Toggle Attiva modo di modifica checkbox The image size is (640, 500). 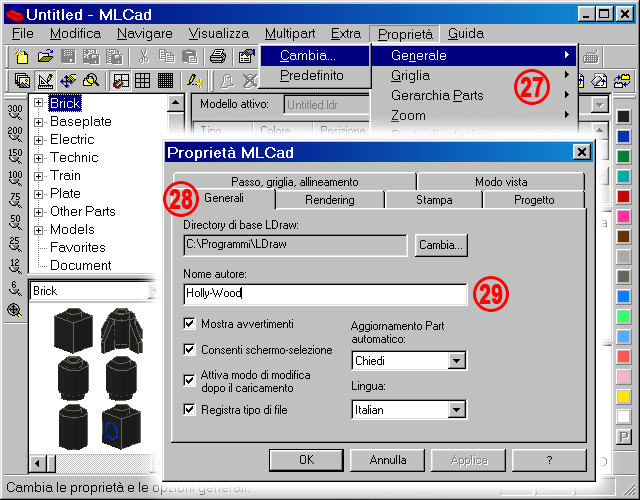click(189, 380)
